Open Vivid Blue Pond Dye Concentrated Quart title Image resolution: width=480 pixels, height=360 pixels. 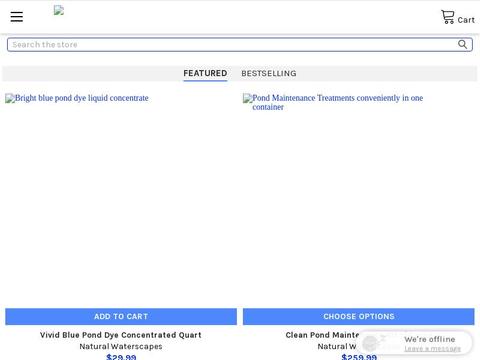pyautogui.click(x=121, y=335)
